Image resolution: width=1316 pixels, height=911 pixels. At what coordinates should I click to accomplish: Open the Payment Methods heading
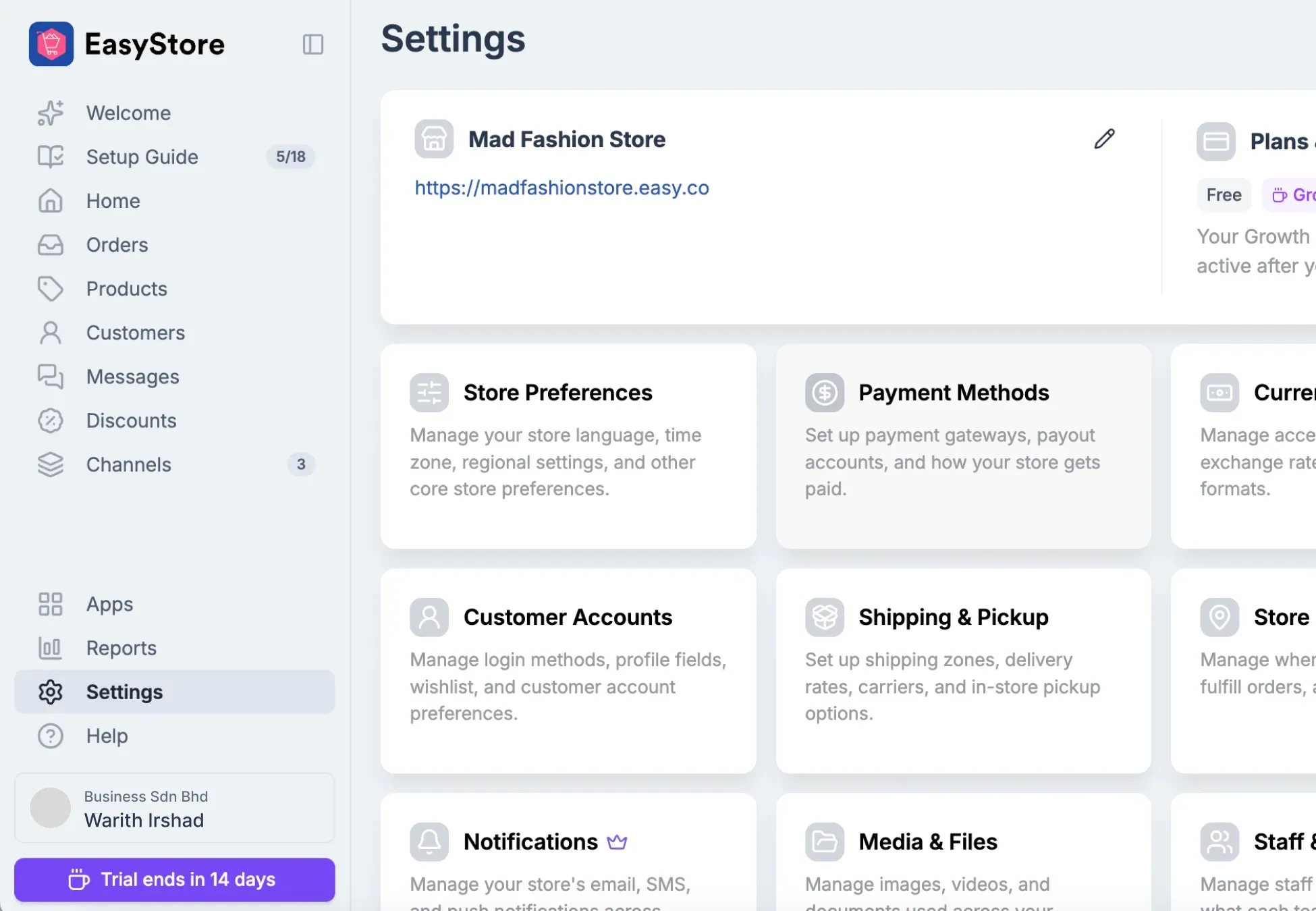coord(954,393)
